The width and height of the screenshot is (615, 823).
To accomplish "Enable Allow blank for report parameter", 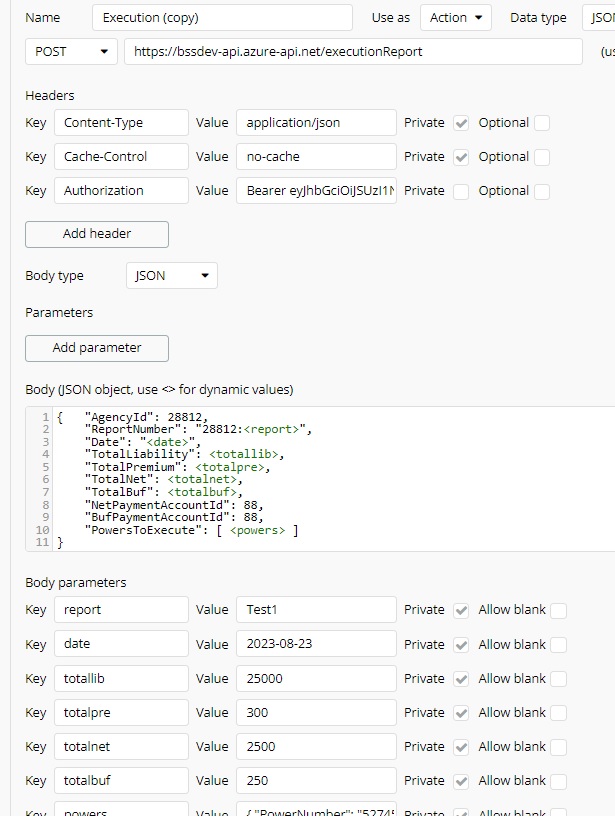I will click(x=558, y=610).
